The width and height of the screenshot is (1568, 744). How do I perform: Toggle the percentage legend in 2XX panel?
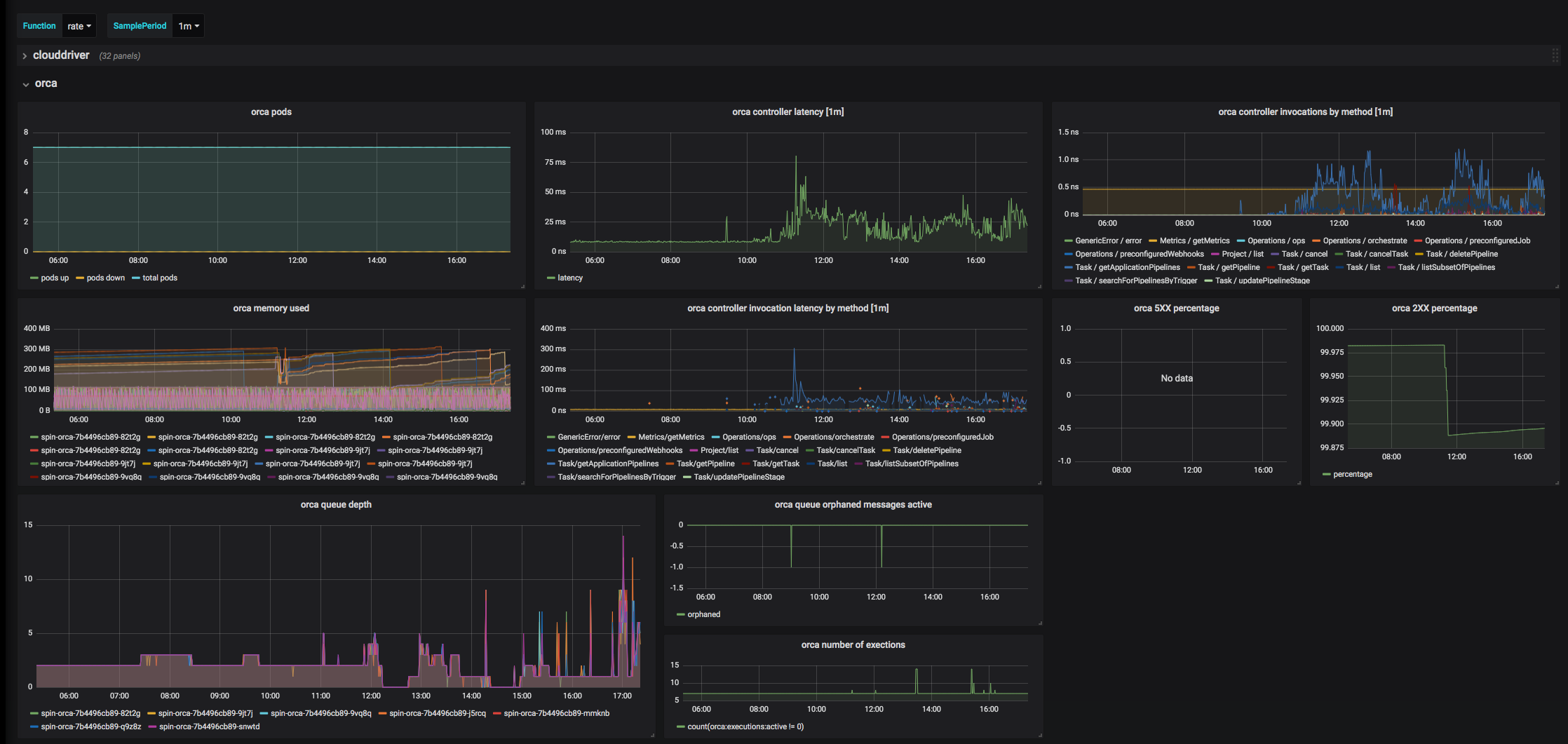(1352, 474)
